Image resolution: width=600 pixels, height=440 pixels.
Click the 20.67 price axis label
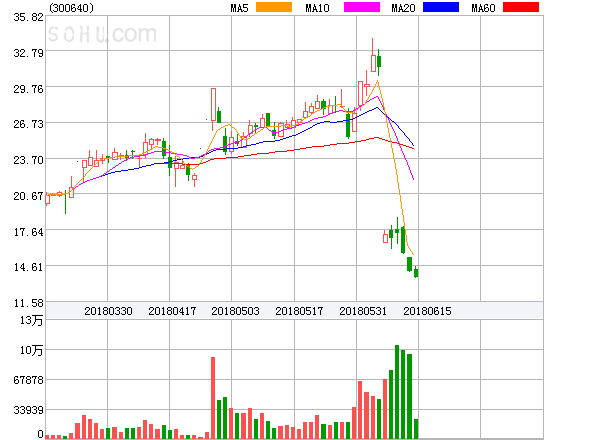click(x=28, y=196)
